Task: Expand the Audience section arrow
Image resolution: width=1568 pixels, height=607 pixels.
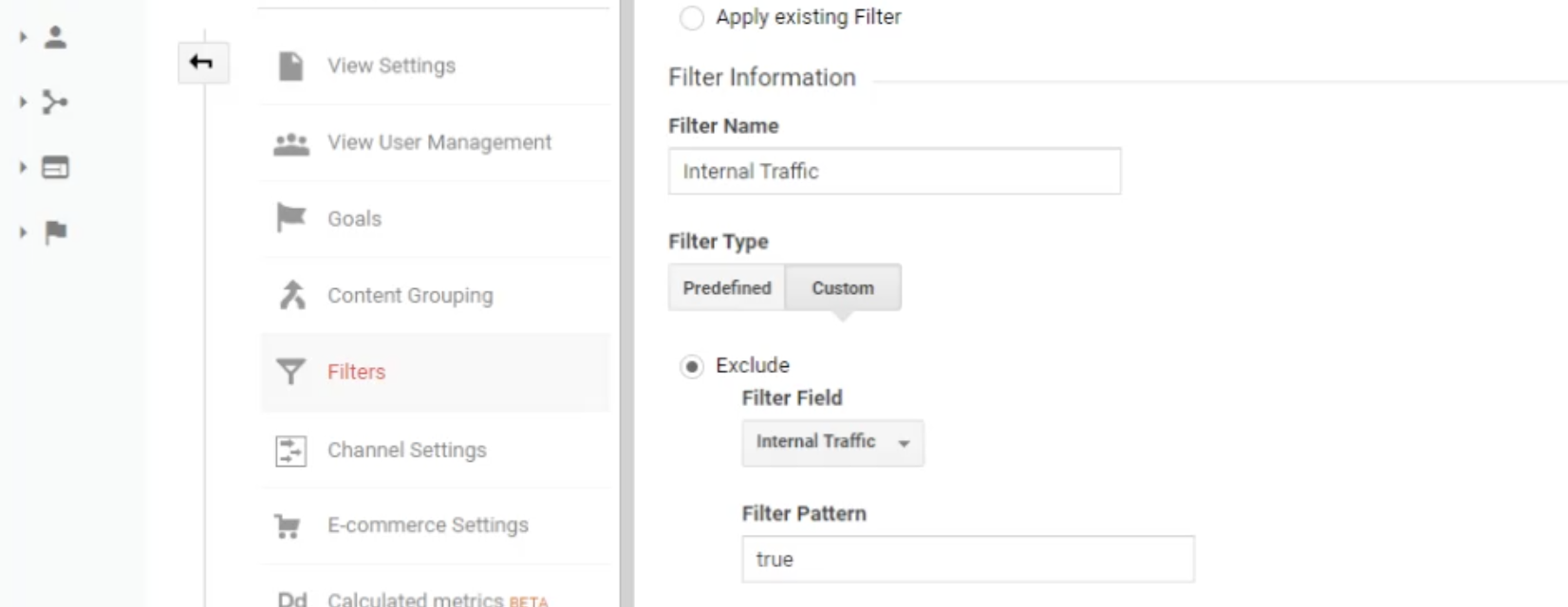Action: point(23,37)
